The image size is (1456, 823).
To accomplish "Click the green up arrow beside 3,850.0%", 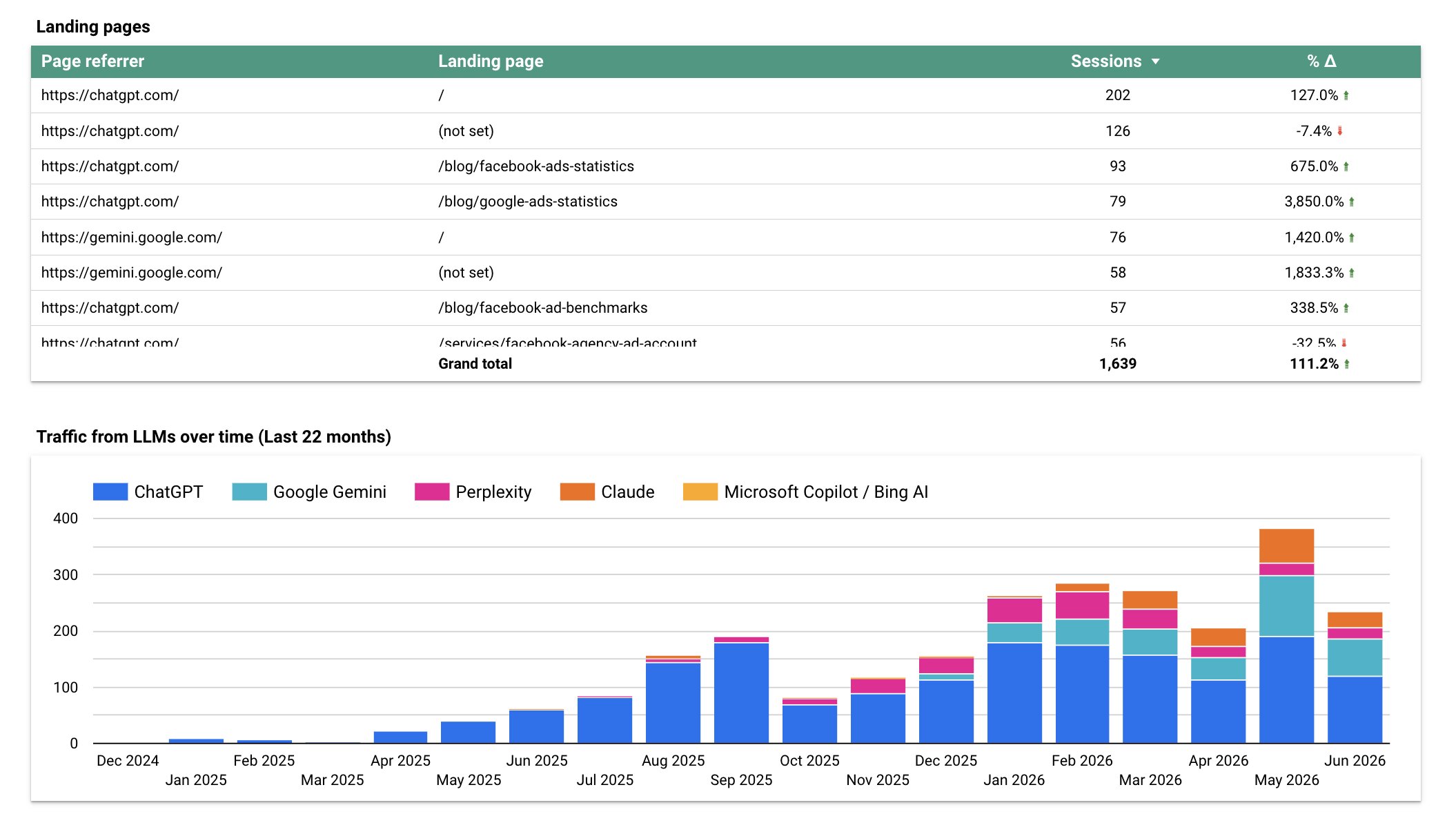I will point(1352,202).
